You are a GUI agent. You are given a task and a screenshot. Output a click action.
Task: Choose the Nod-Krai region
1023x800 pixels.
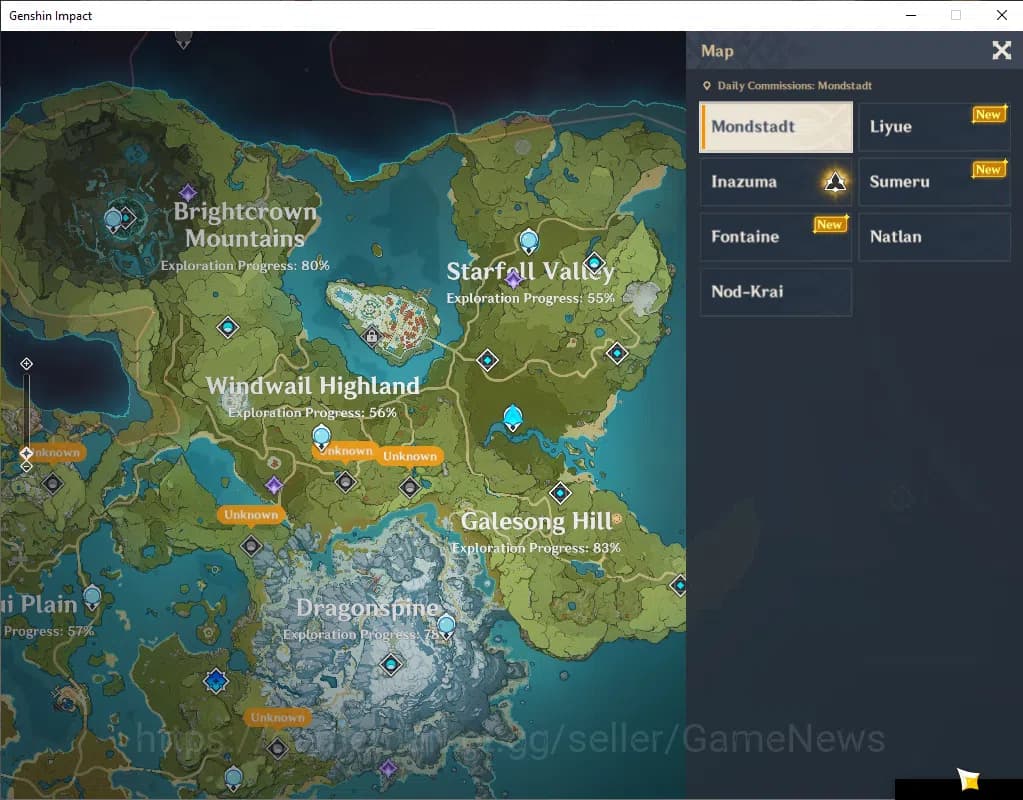[x=776, y=292]
